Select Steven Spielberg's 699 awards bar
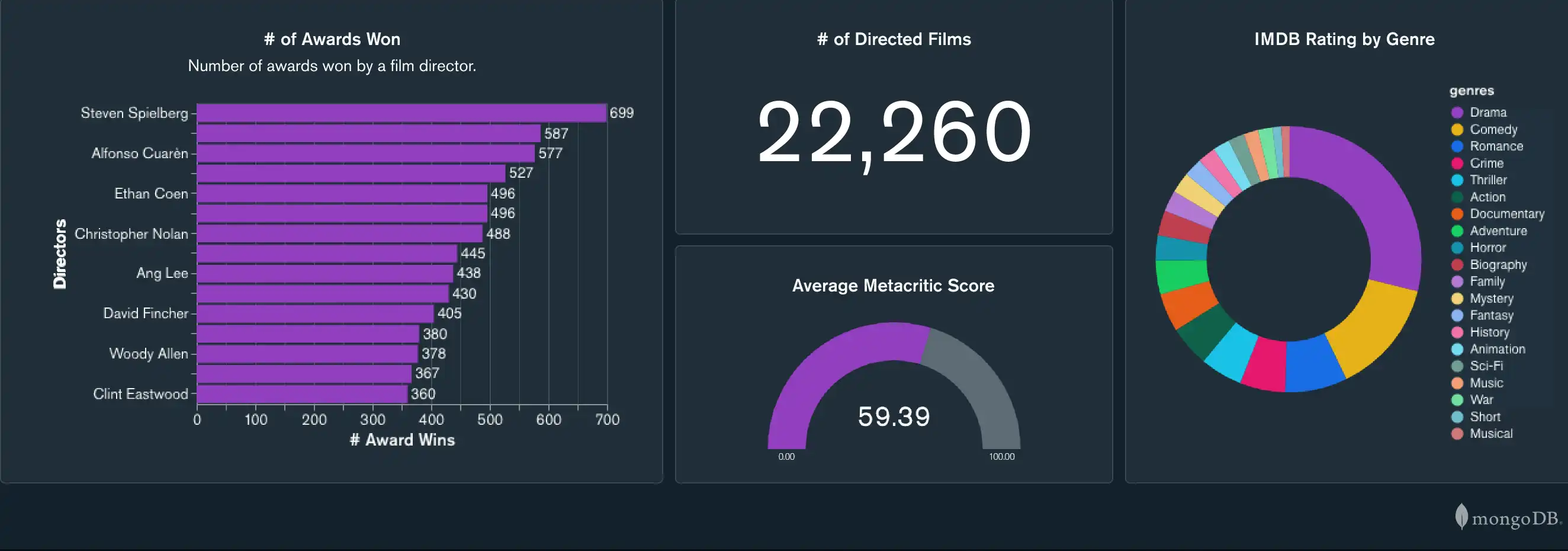Viewport: 1568px width, 551px height. [401, 113]
